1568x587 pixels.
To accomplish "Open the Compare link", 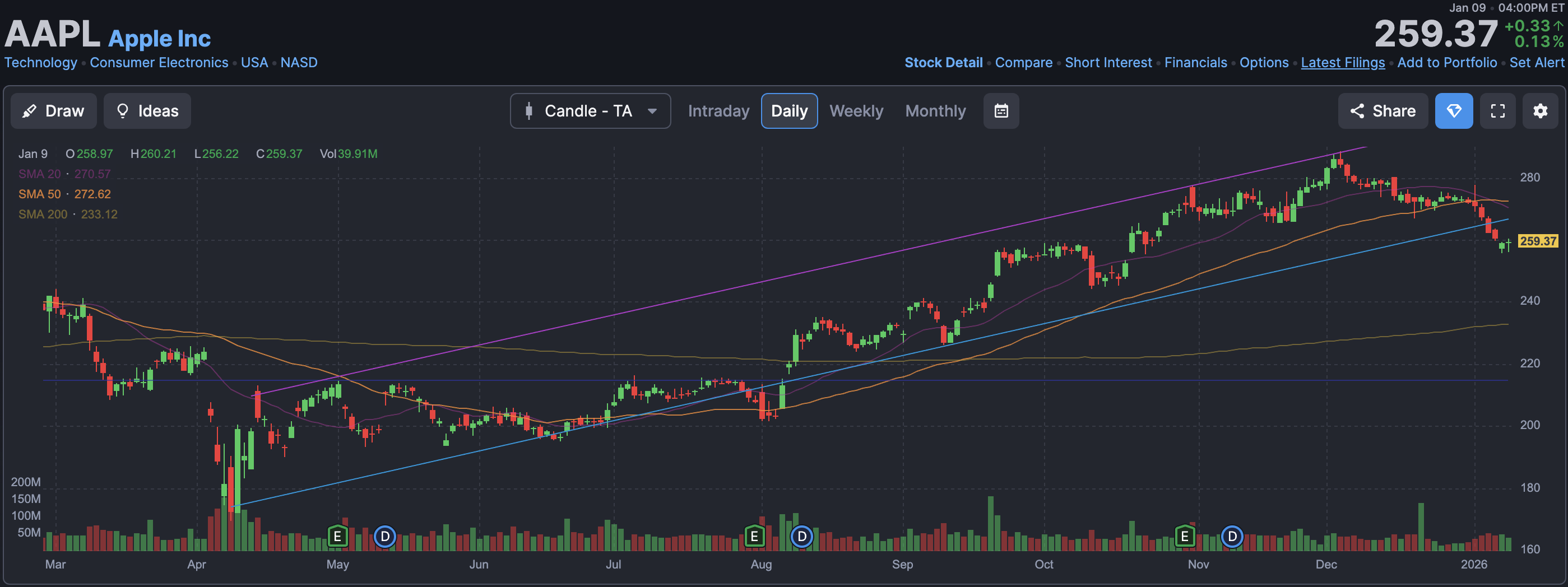I will [1023, 63].
